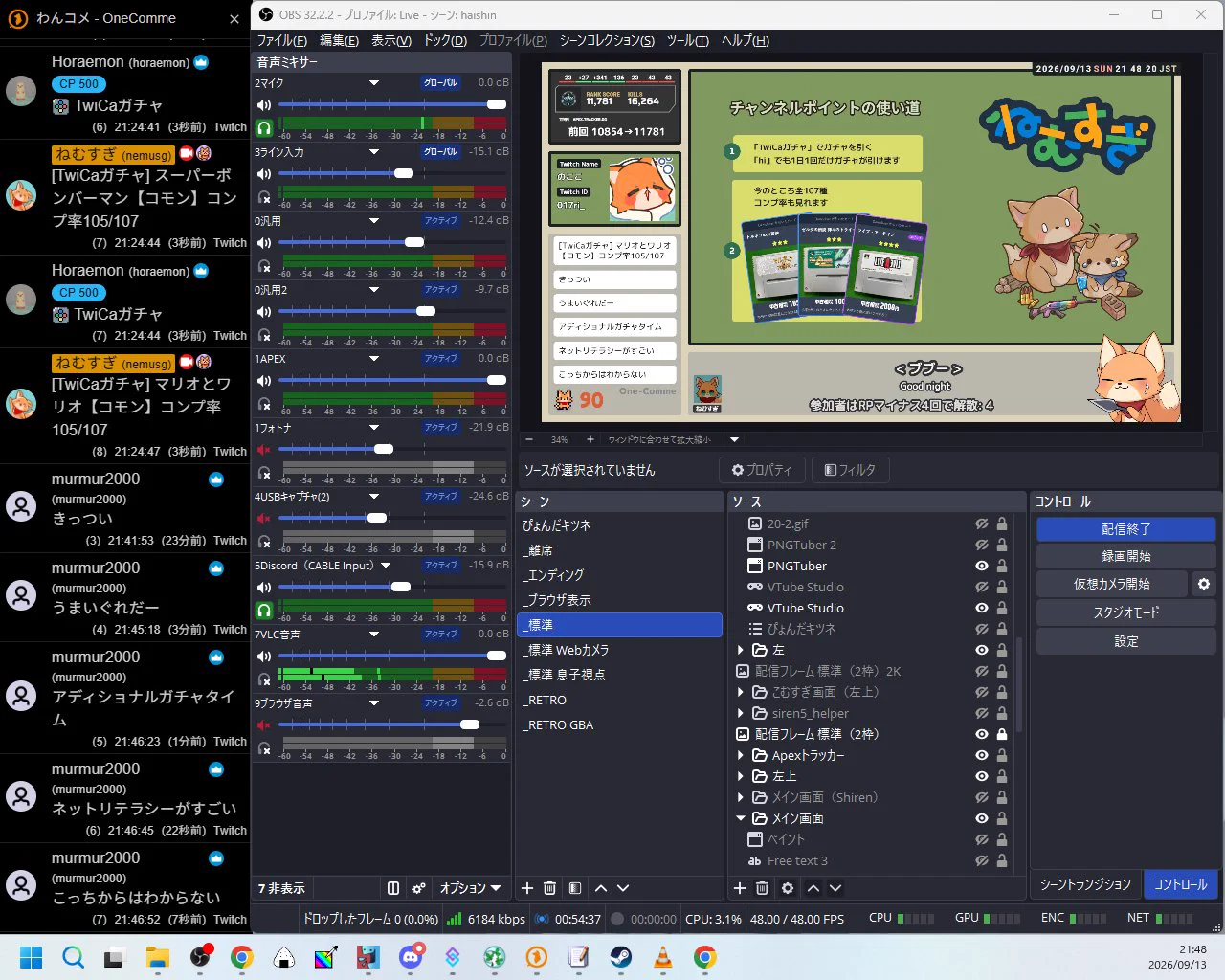Add a new source with plus icon
The width and height of the screenshot is (1225, 980).
[x=740, y=888]
